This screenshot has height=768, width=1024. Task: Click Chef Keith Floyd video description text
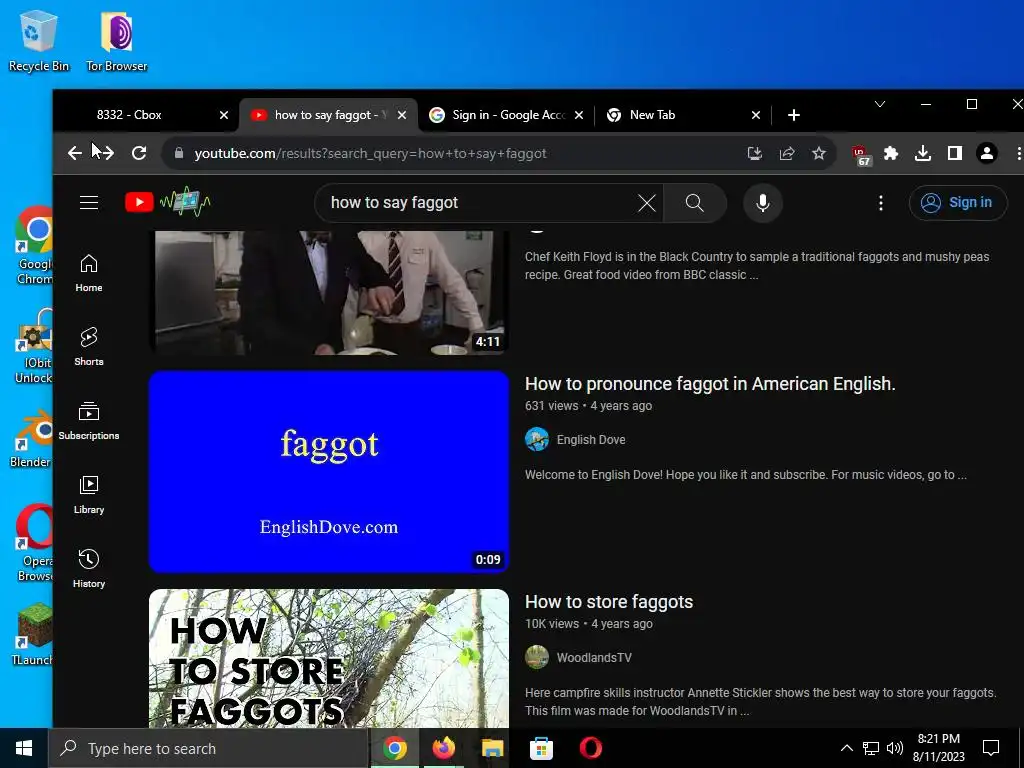[757, 265]
